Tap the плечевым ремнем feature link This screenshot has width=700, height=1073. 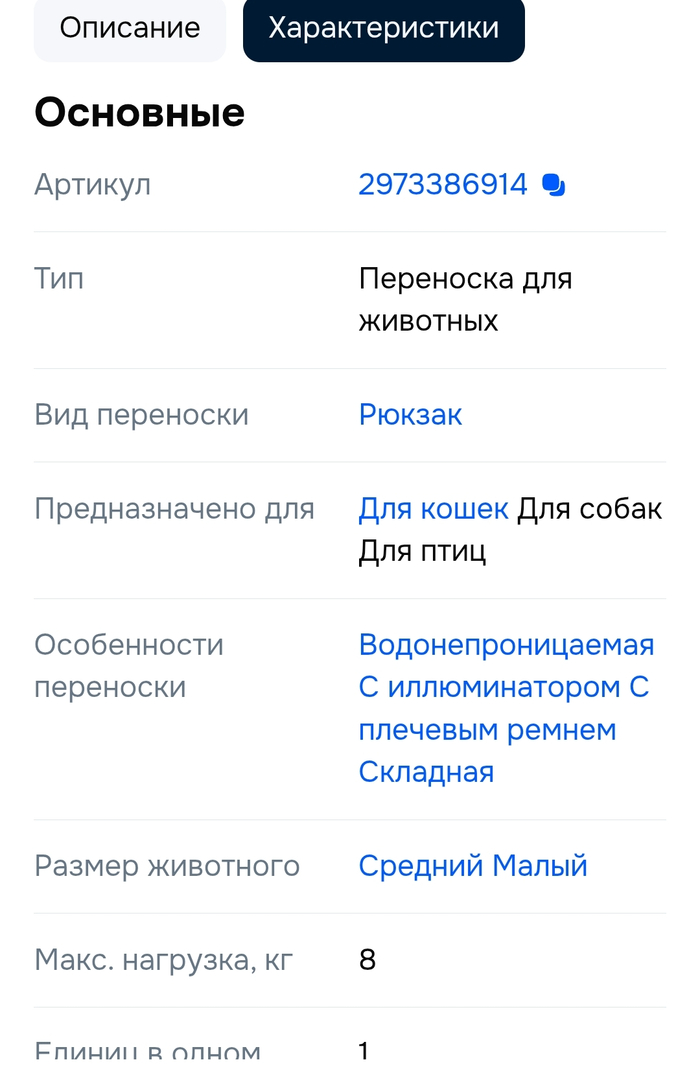[x=487, y=730]
